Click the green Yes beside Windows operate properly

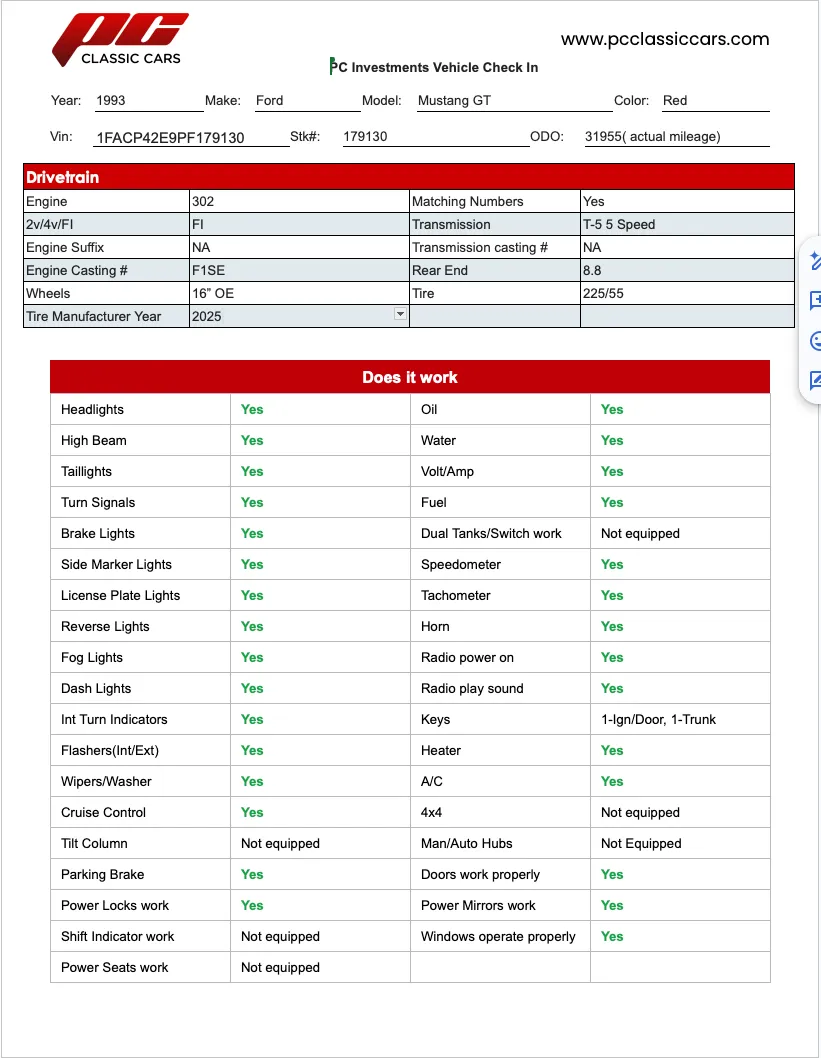[x=612, y=937]
